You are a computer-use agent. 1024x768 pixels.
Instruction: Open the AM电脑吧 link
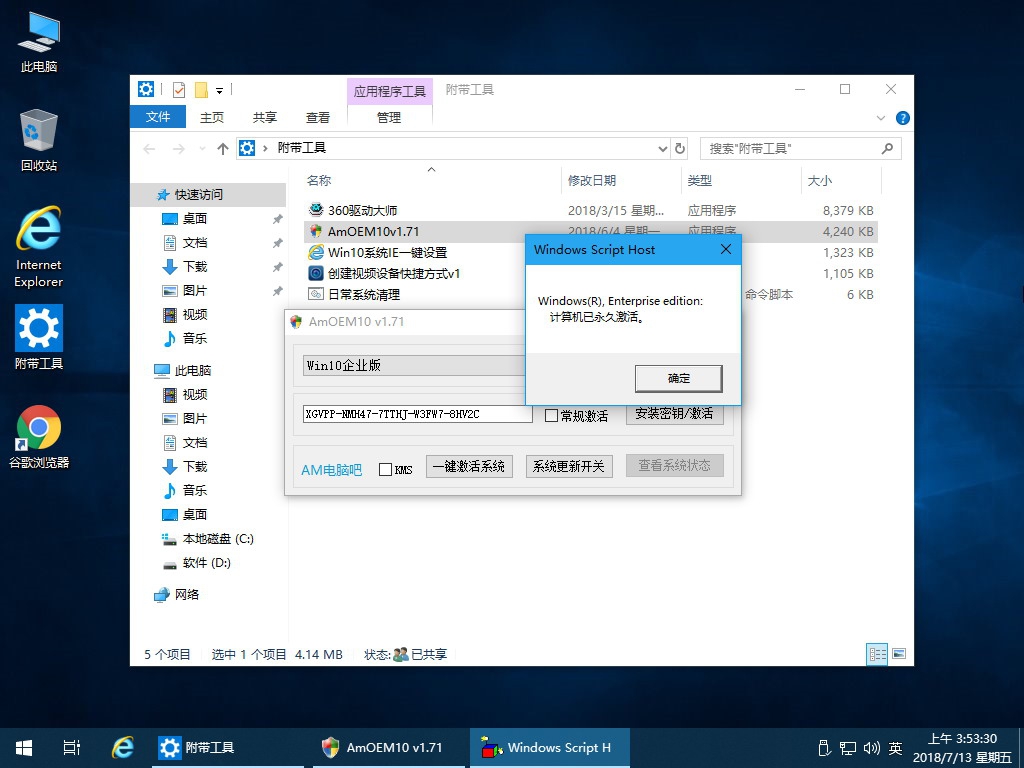pos(331,470)
